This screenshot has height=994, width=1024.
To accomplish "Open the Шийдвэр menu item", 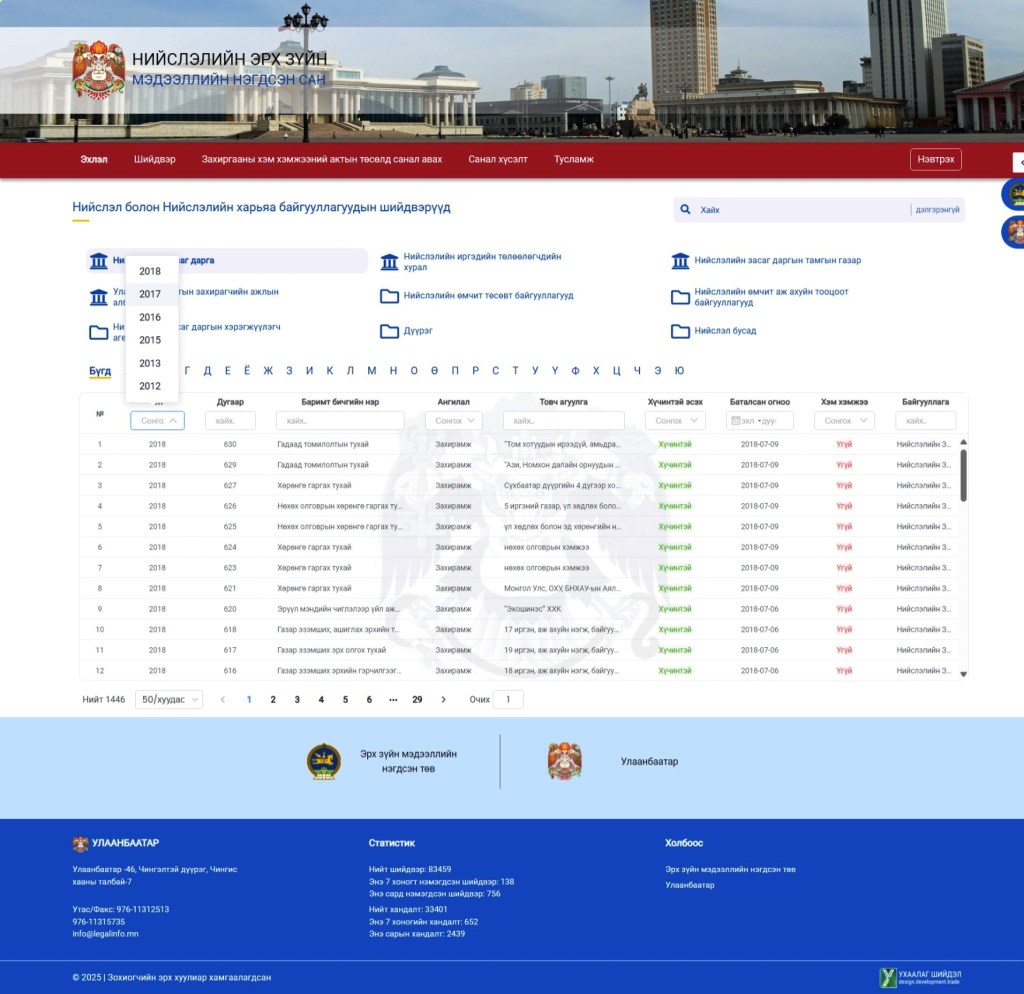I will coord(154,159).
